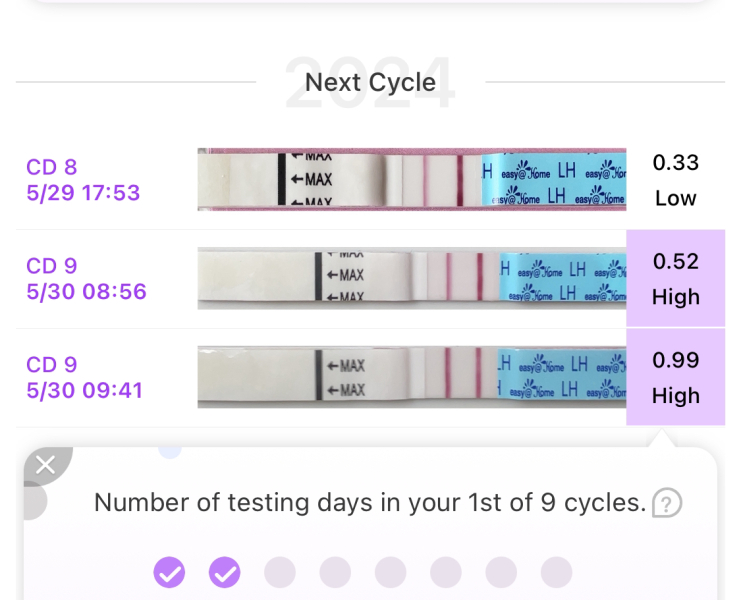741x600 pixels.
Task: Close the testing days popup
Action: click(45, 464)
